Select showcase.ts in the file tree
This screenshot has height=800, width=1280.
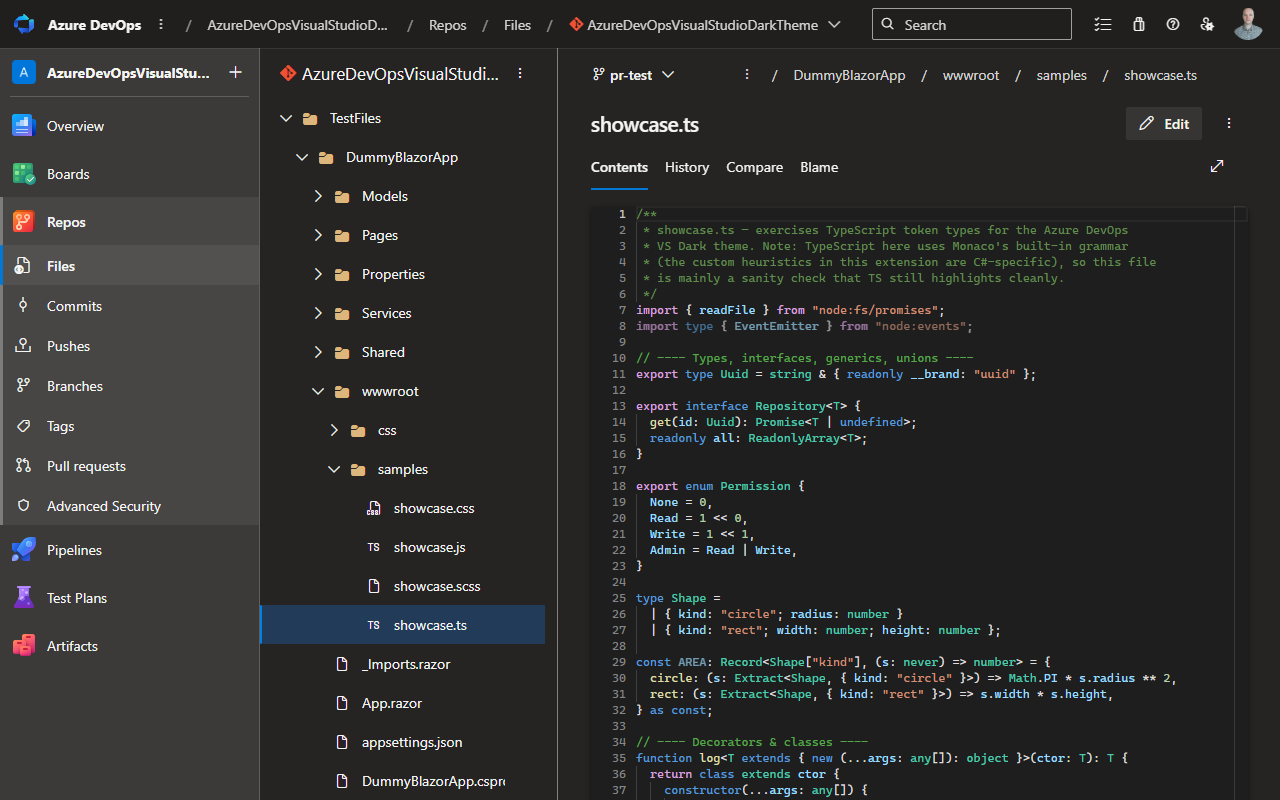403,625
